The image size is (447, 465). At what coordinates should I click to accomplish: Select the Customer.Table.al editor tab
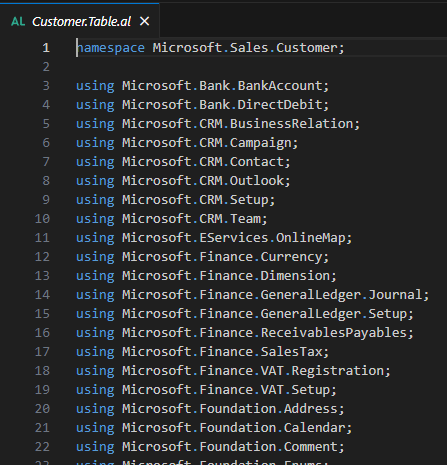(80, 21)
